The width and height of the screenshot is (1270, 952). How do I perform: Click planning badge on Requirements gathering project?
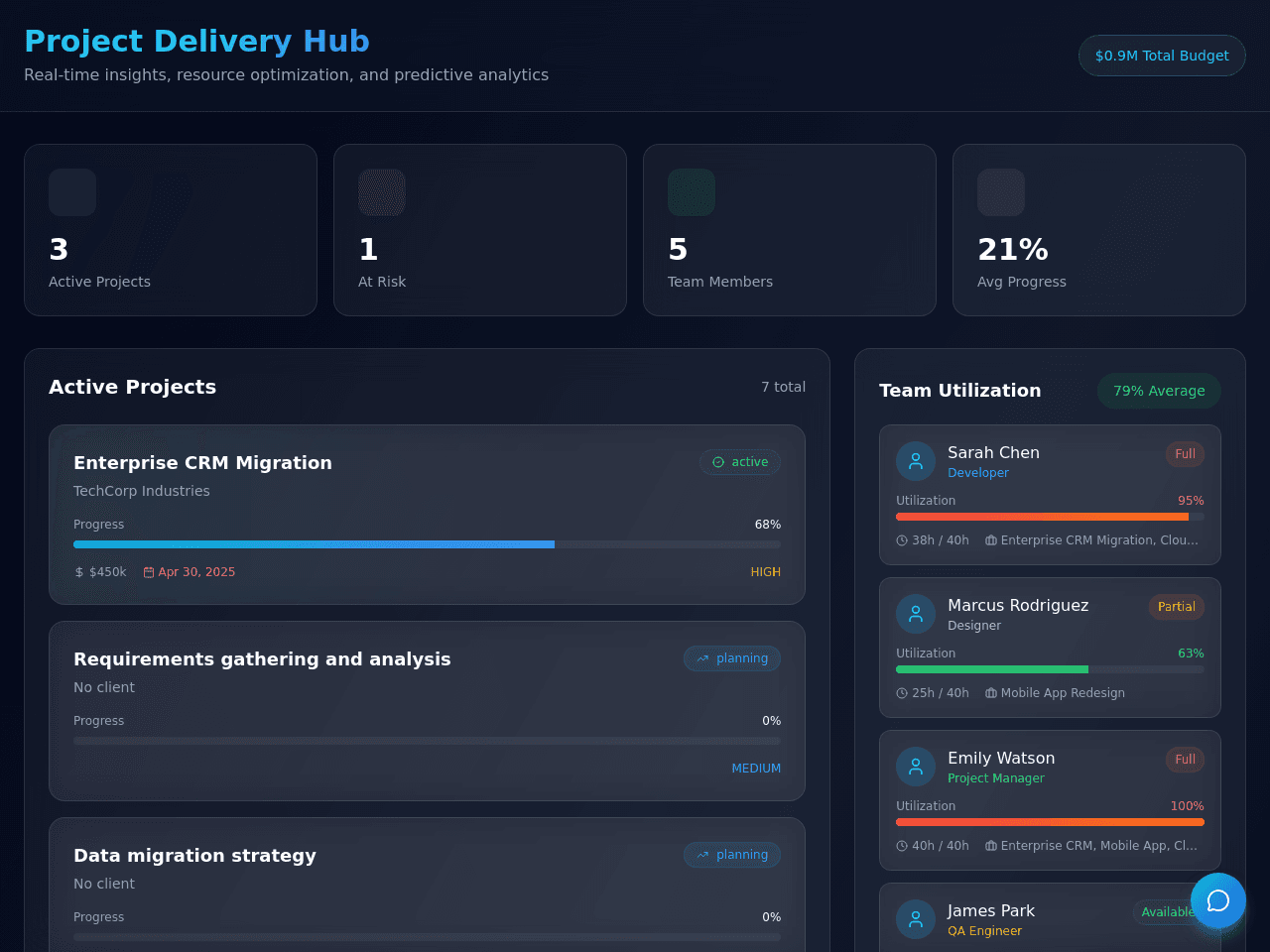[x=732, y=658]
